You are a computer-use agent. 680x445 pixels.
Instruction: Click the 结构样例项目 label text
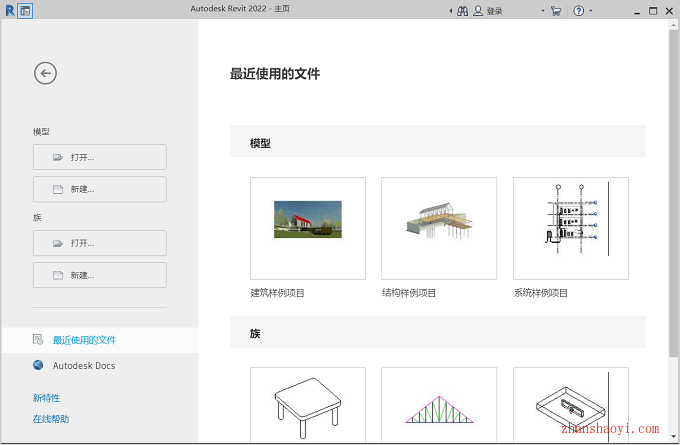[x=409, y=293]
